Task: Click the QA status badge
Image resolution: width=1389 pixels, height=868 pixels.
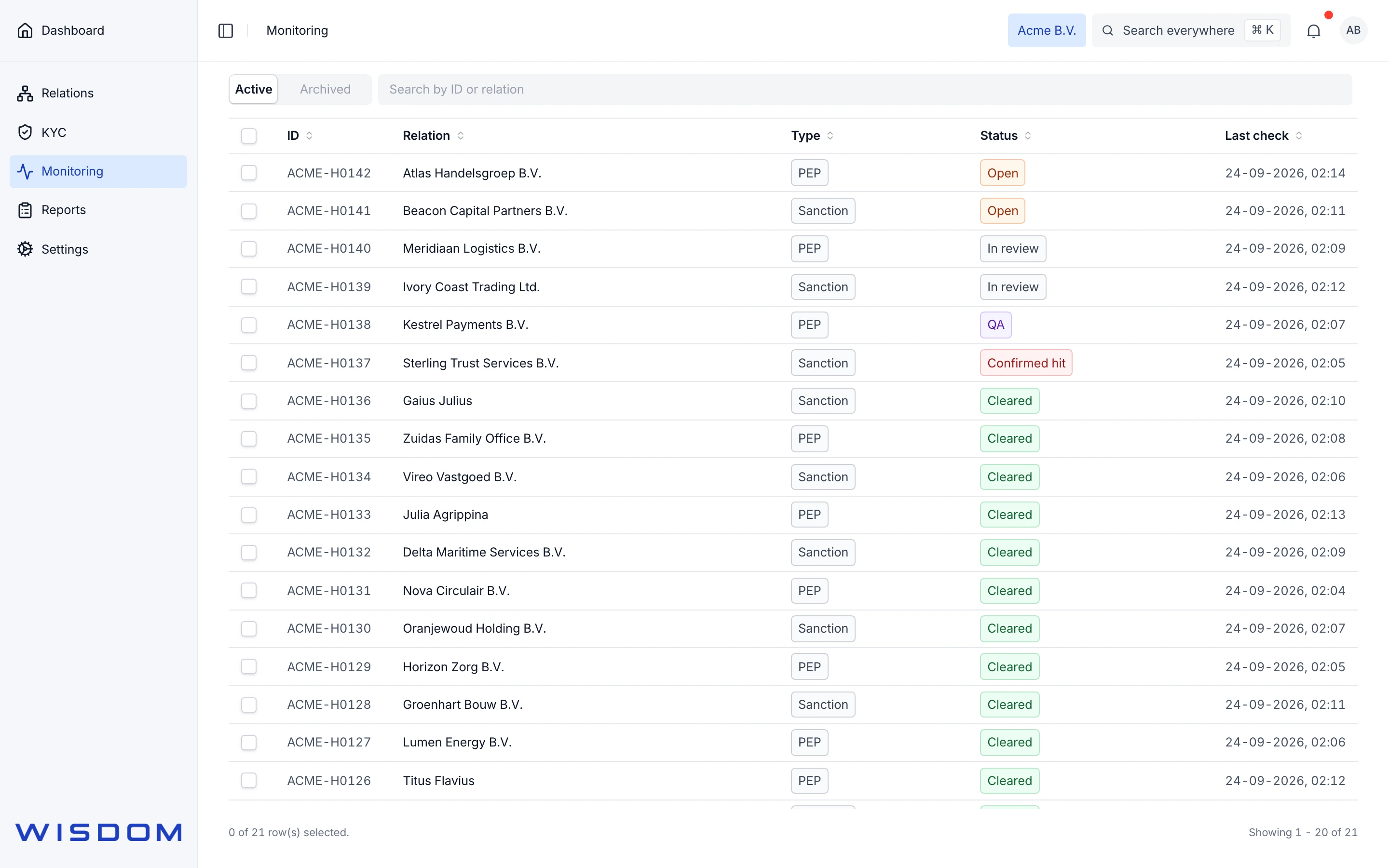Action: [995, 325]
